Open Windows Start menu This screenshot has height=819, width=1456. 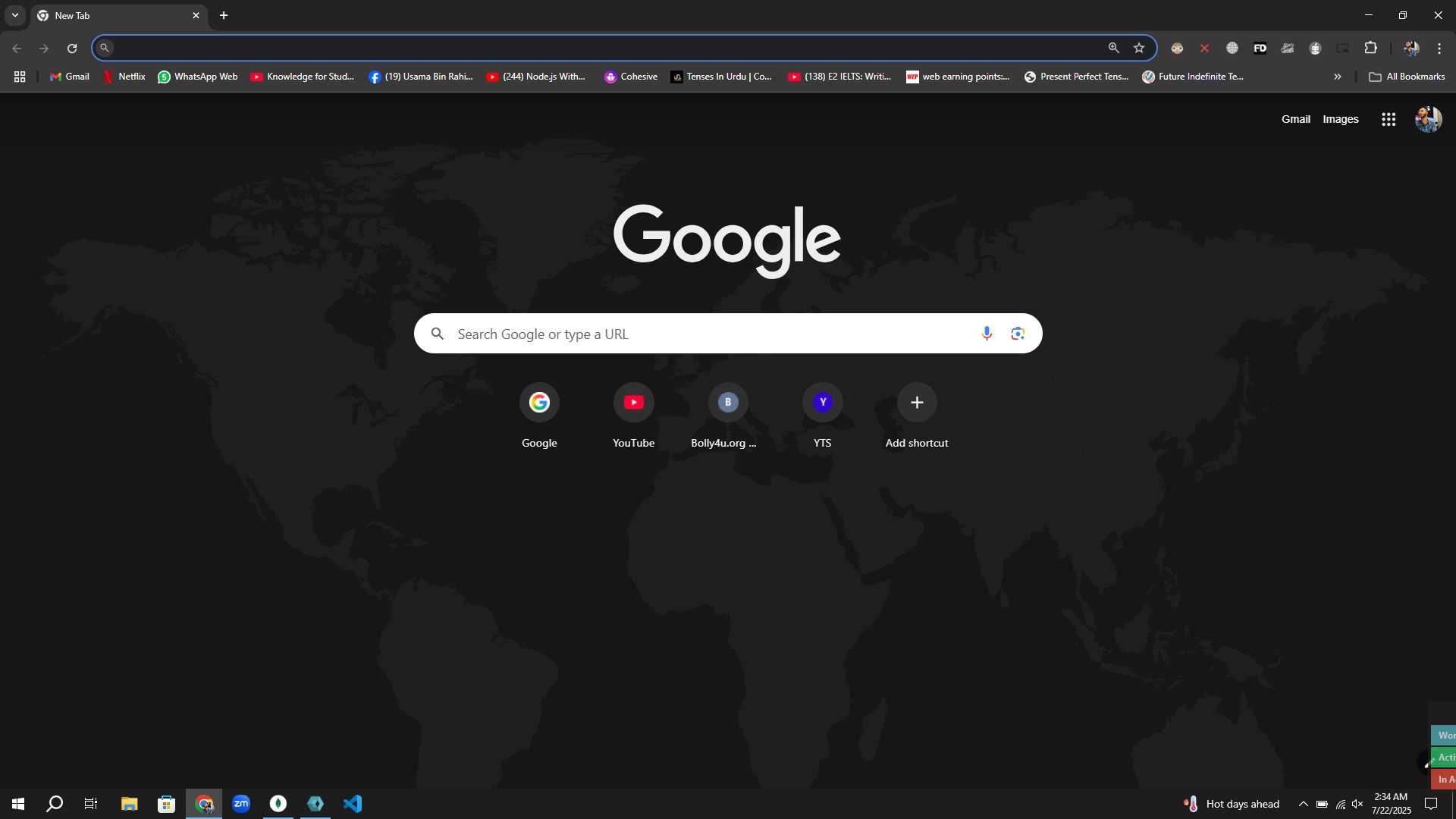[x=18, y=803]
